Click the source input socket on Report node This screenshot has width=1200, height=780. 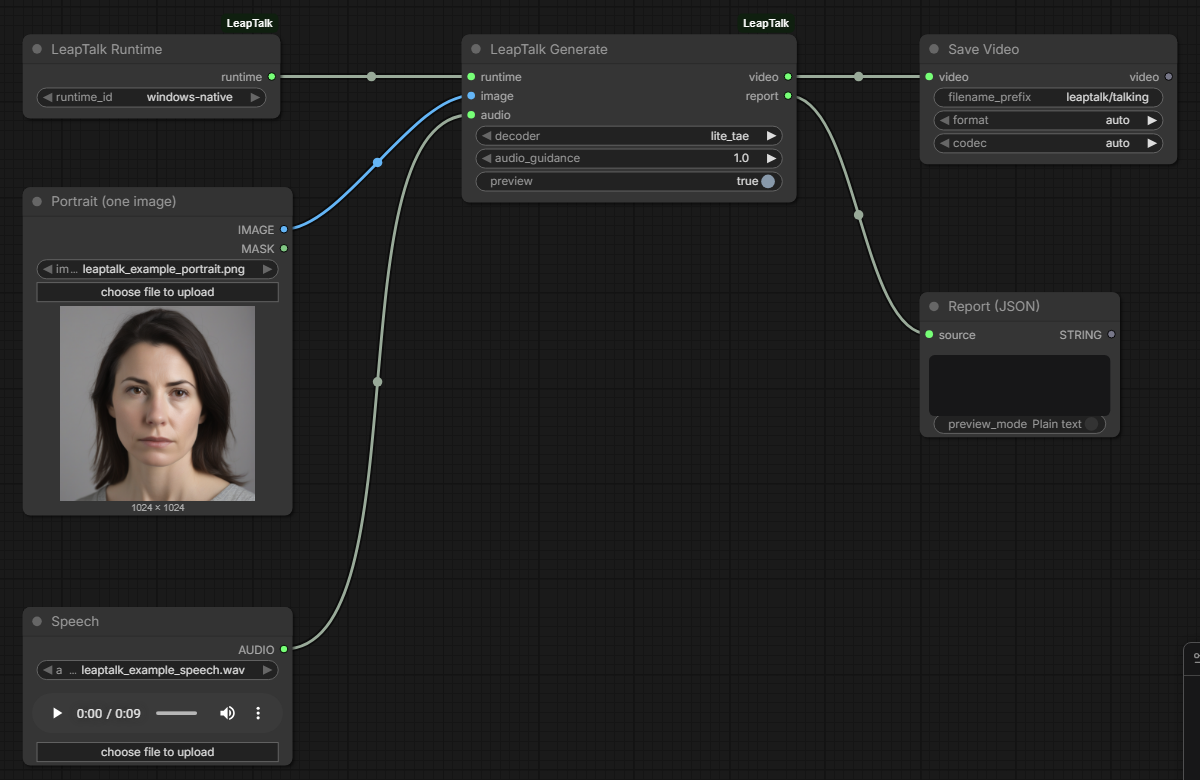(x=929, y=334)
